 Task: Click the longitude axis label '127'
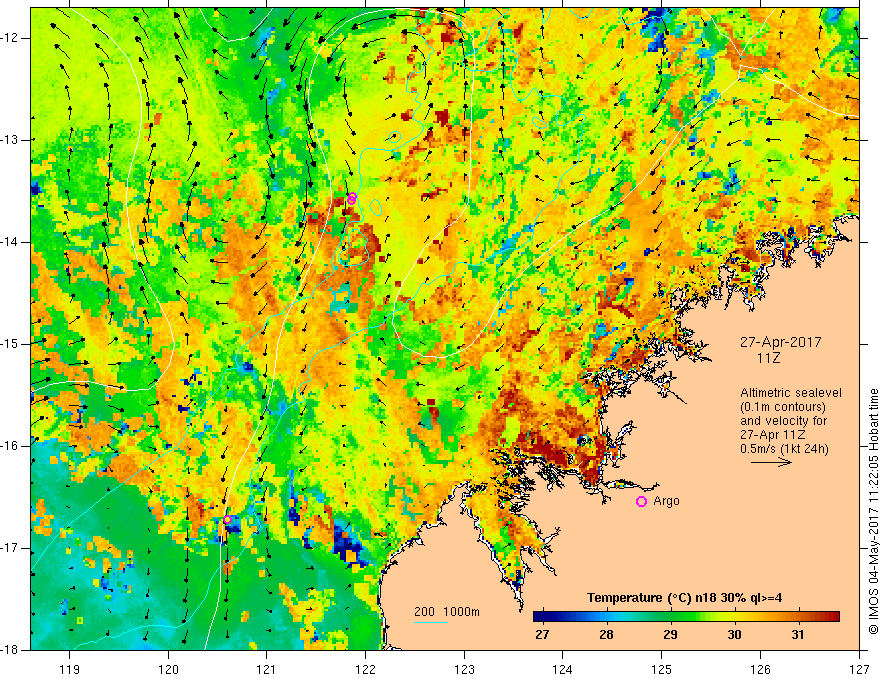[859, 669]
